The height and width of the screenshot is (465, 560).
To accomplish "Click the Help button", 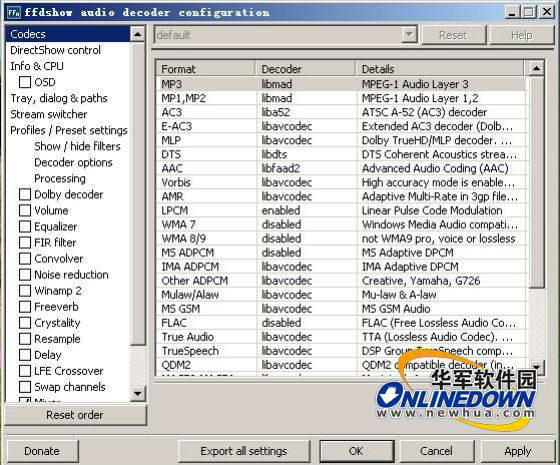I will 521,35.
